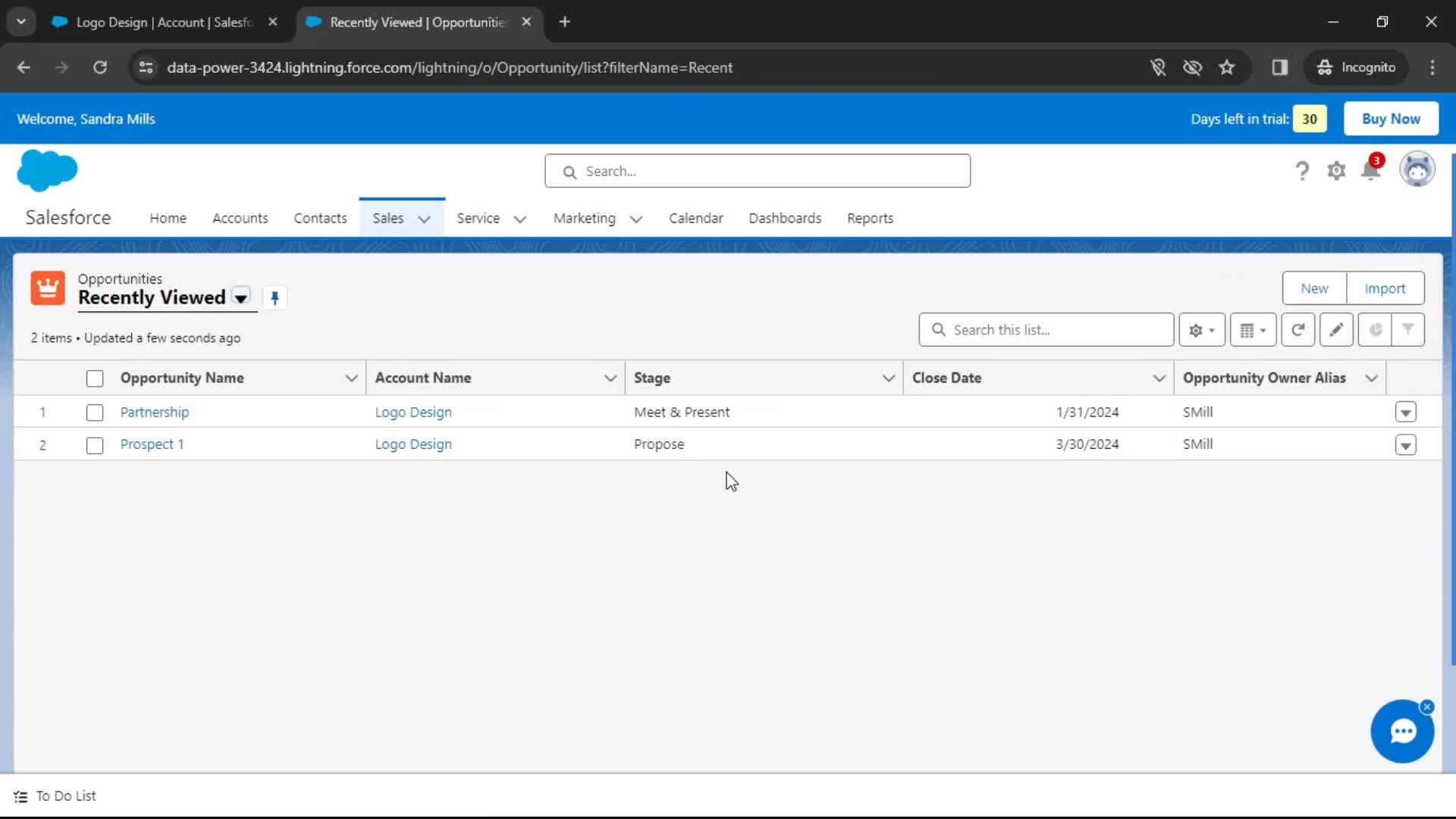Bookmark this page with star icon
Screen dimensions: 1456x819
pos(1226,67)
